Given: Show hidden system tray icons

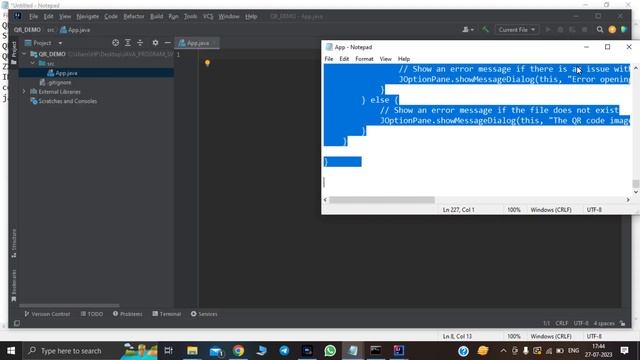Looking at the screenshot, I should (503, 351).
